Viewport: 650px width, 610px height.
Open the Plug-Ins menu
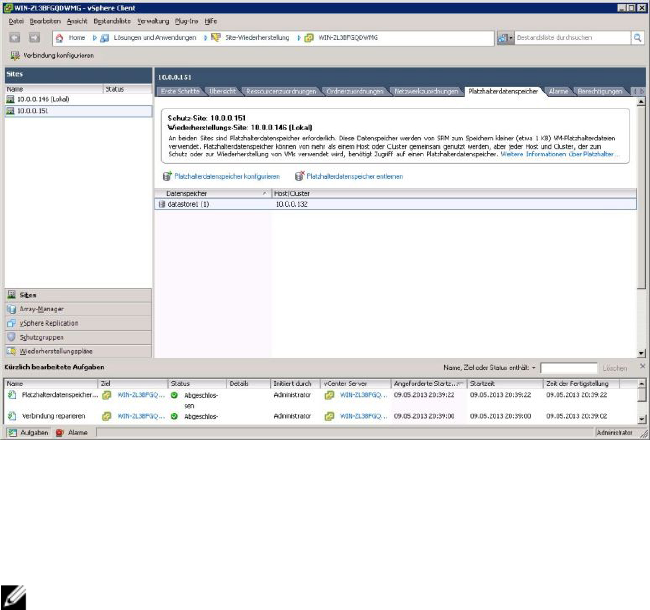coord(187,21)
